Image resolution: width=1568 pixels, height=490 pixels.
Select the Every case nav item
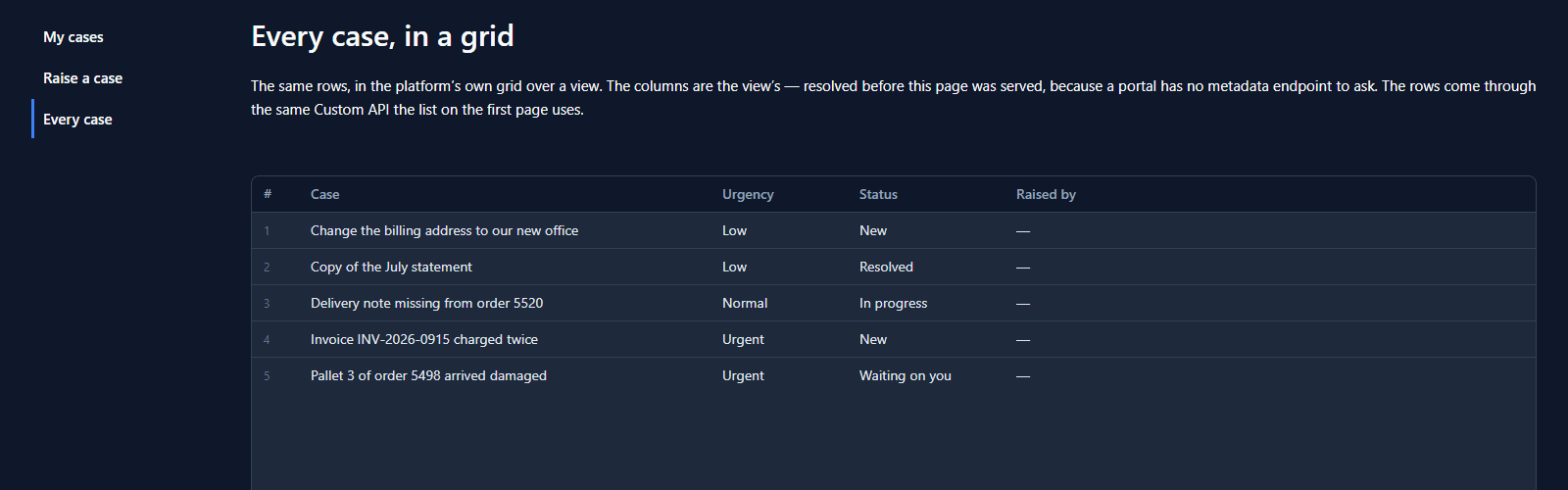tap(77, 120)
